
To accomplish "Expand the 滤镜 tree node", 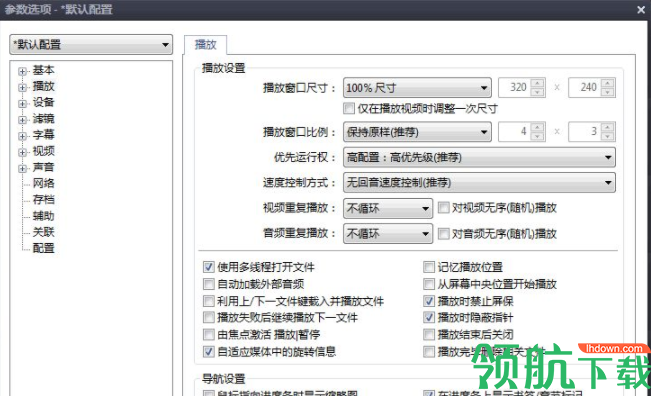I will point(22,120).
